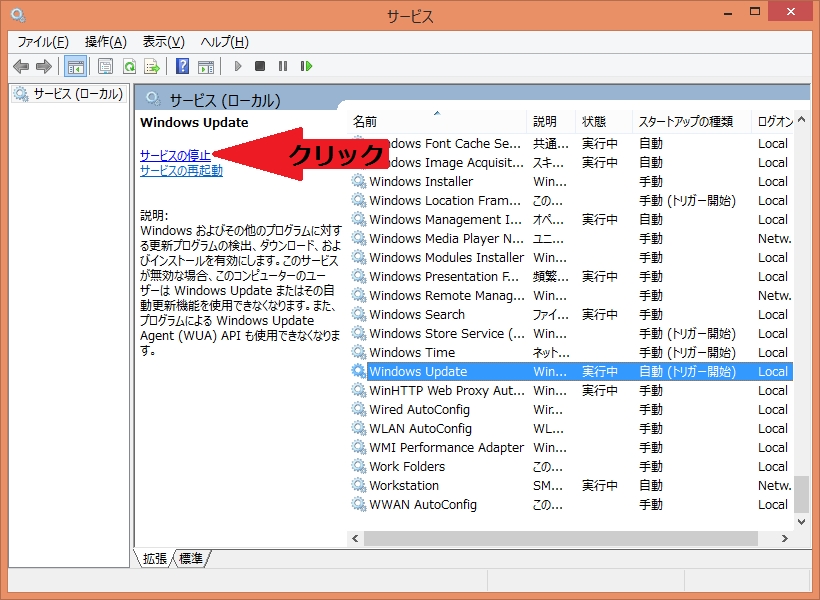The height and width of the screenshot is (600, 820).
Task: Click the gear icon beside Windows Location Fram...
Action: pyautogui.click(x=358, y=200)
